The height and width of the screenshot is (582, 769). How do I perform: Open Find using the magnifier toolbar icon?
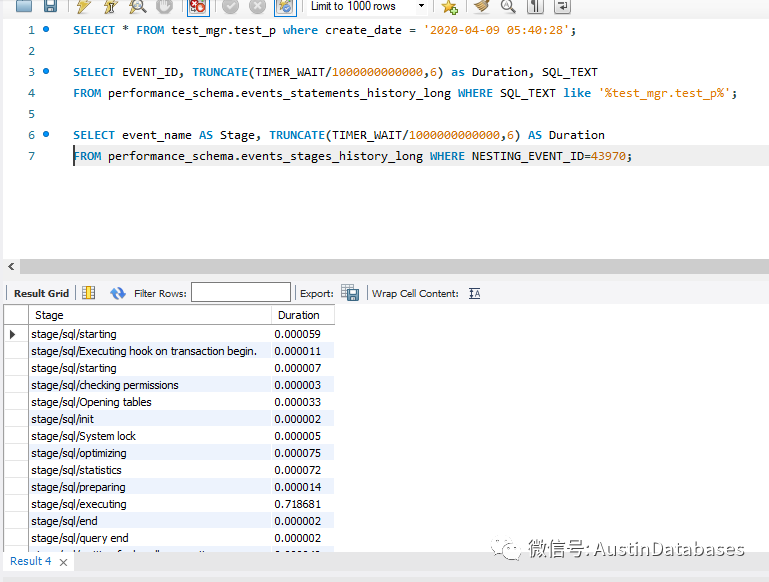[508, 6]
